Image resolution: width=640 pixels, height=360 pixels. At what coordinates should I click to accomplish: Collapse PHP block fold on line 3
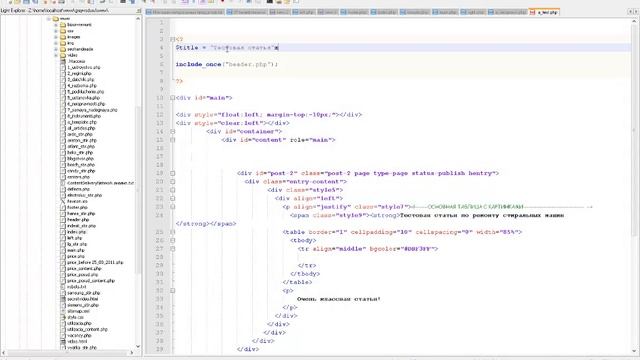[172, 40]
